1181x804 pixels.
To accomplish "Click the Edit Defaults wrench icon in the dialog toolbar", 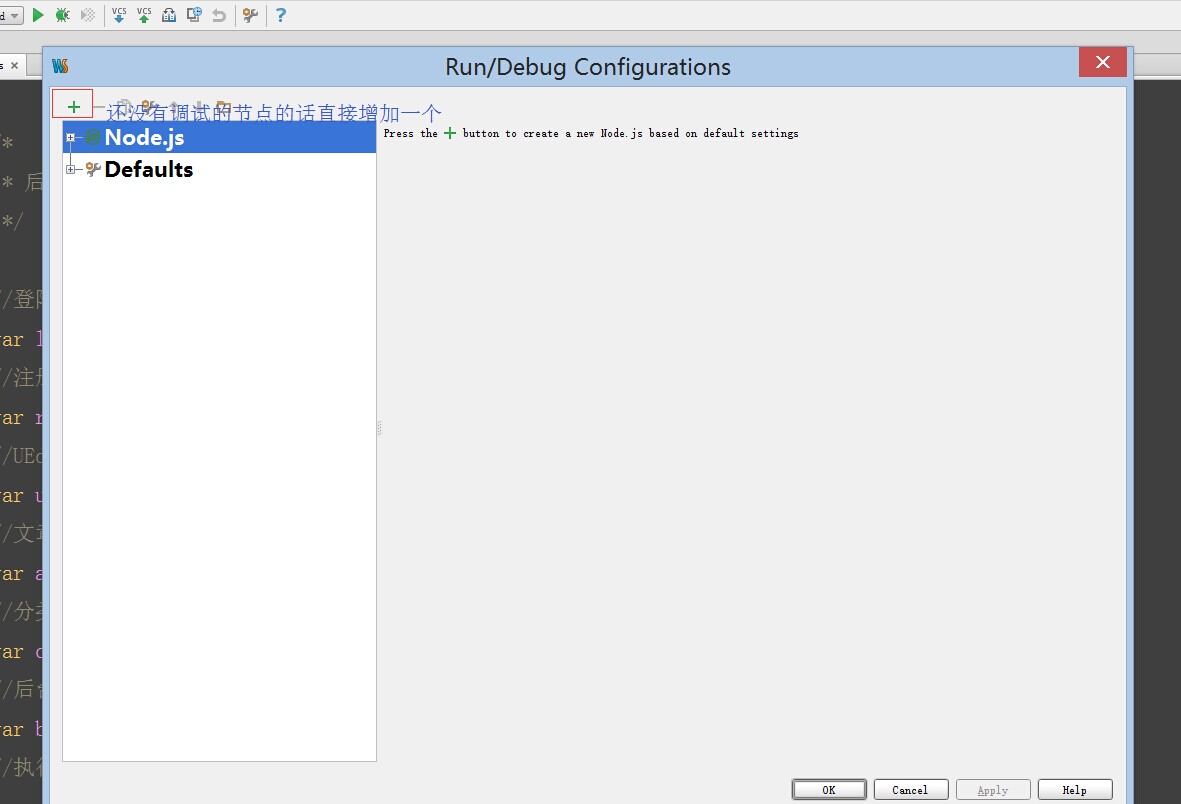I will click(x=148, y=107).
